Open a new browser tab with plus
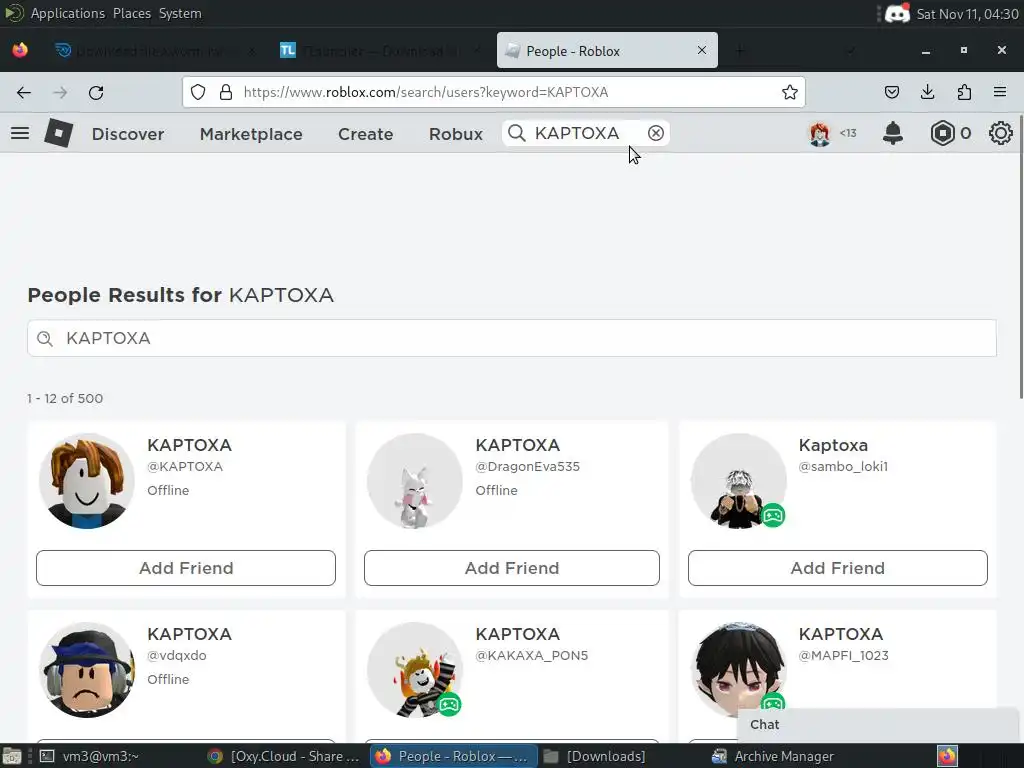 pyautogui.click(x=740, y=50)
